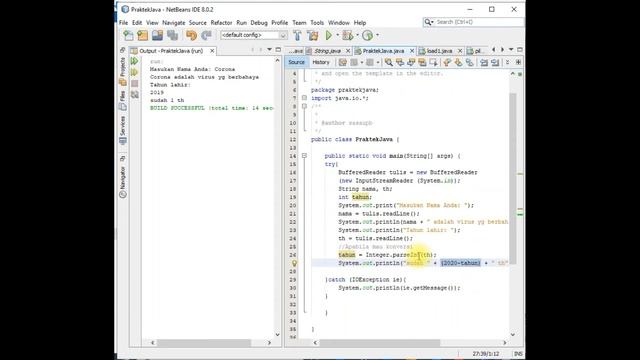Open the File menu
Image resolution: width=640 pixels, height=360 pixels.
(x=123, y=23)
